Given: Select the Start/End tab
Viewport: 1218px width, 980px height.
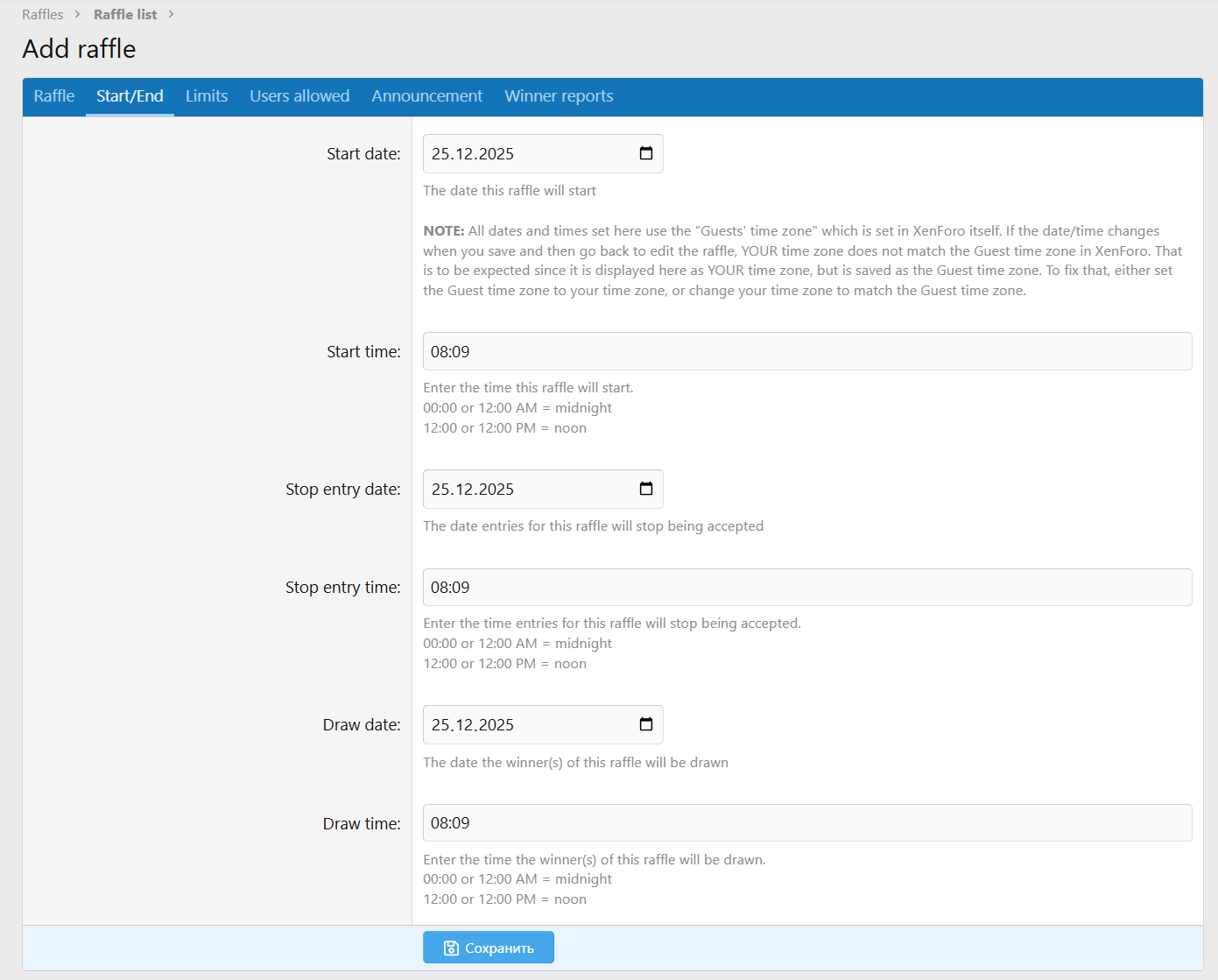Looking at the screenshot, I should click(x=130, y=96).
